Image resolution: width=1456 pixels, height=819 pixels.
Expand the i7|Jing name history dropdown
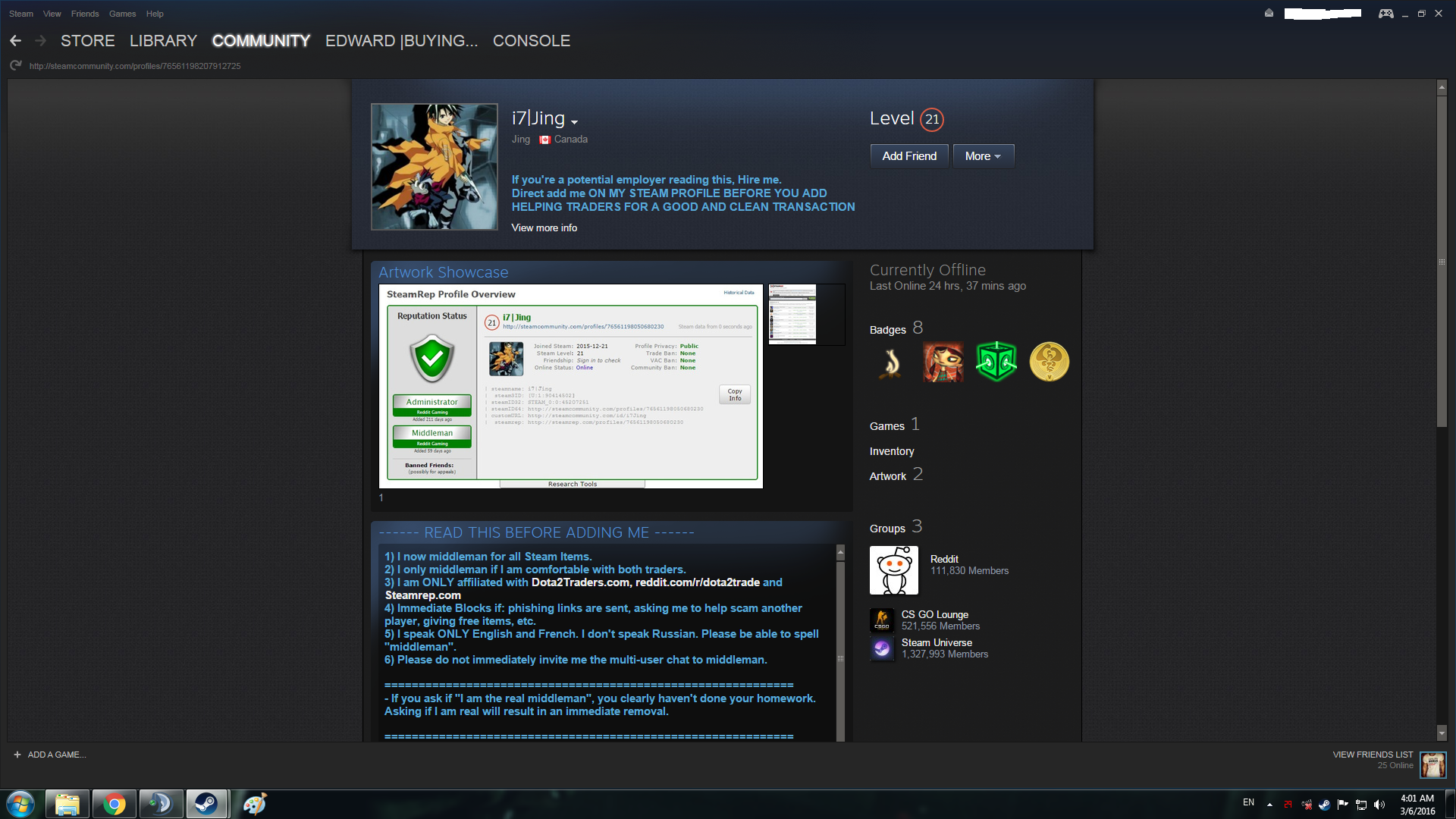[574, 122]
